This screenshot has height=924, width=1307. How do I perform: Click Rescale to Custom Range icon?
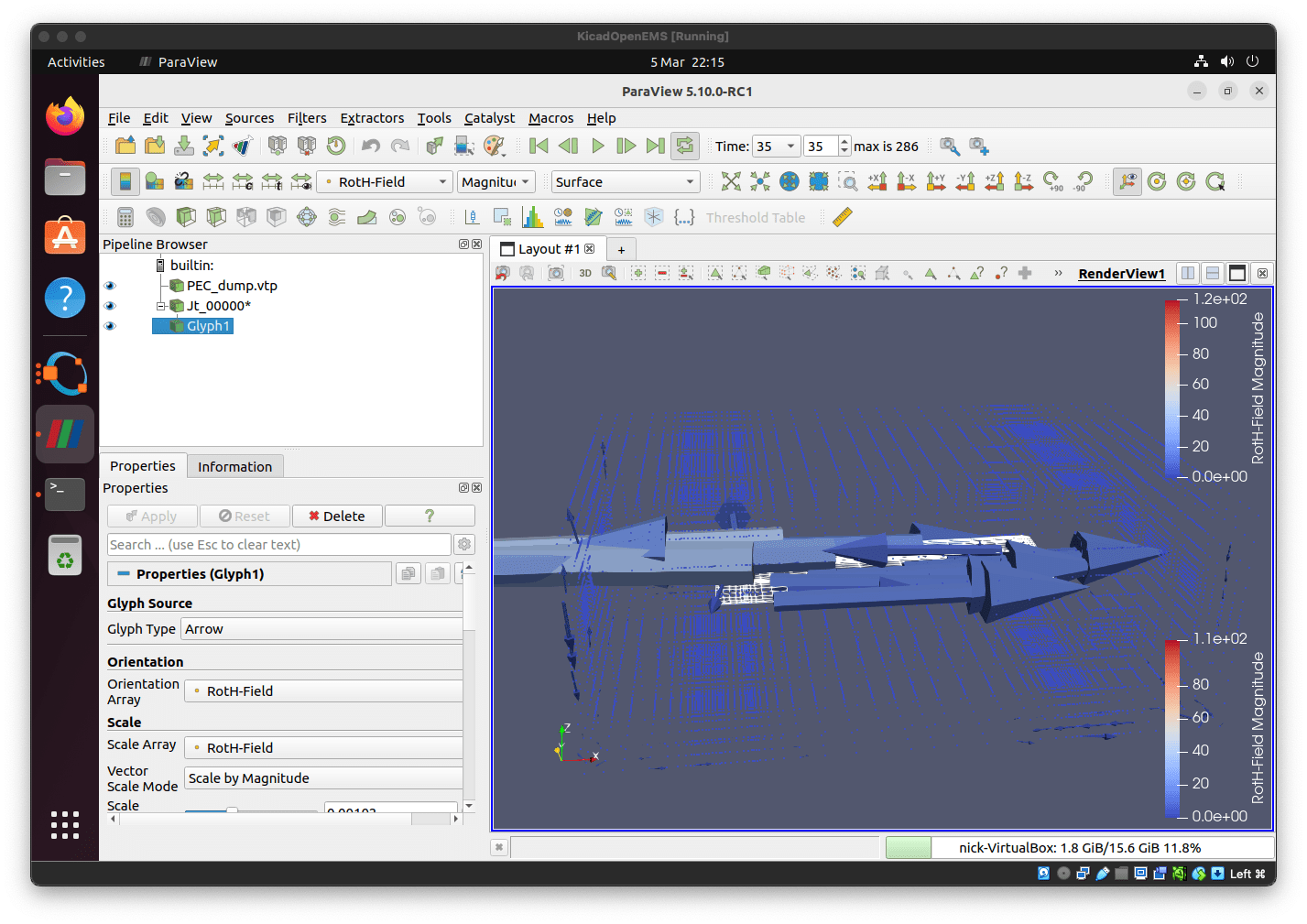tap(243, 181)
